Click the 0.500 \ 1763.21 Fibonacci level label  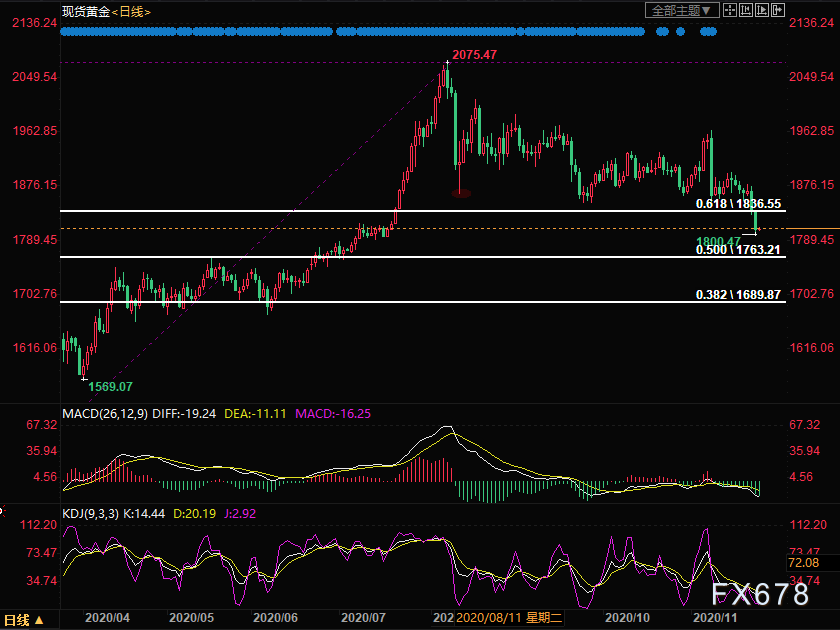(738, 250)
